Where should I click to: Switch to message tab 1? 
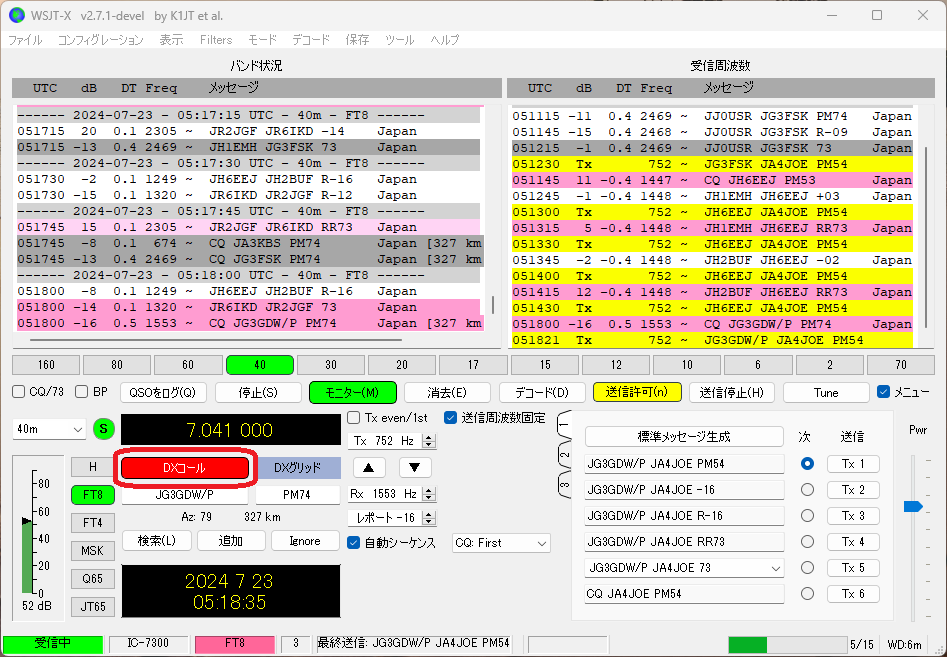click(563, 425)
